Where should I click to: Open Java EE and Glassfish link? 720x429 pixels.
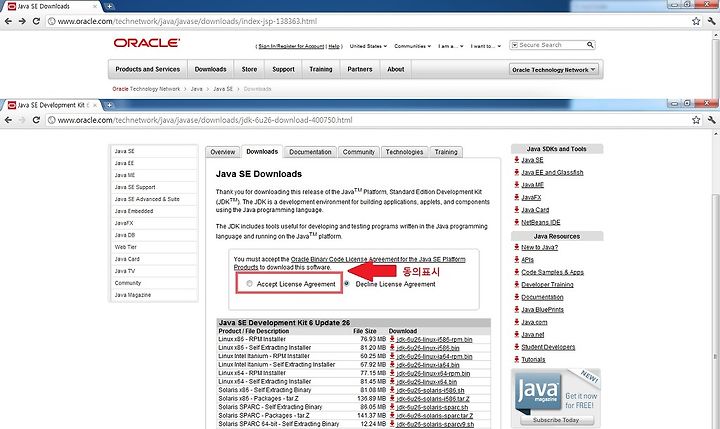(x=552, y=172)
